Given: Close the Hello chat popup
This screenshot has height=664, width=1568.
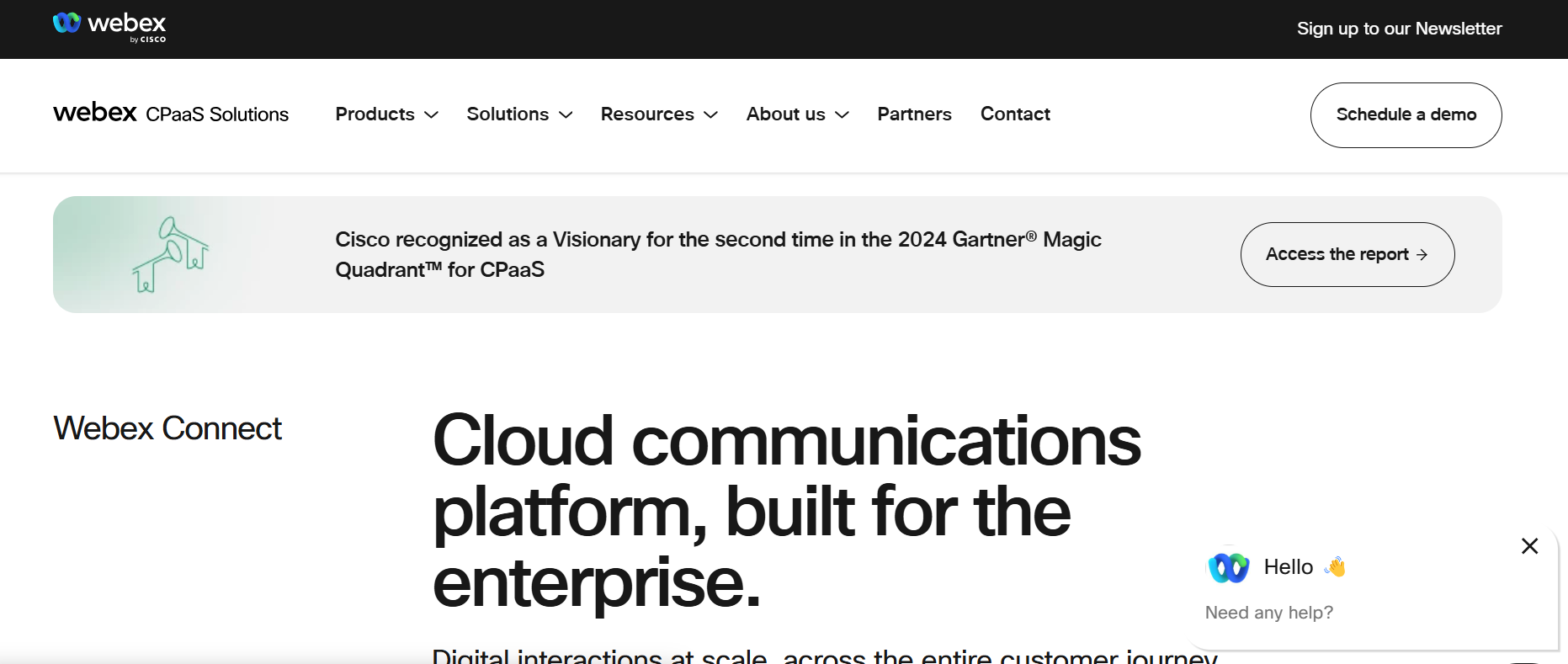Looking at the screenshot, I should pyautogui.click(x=1529, y=546).
